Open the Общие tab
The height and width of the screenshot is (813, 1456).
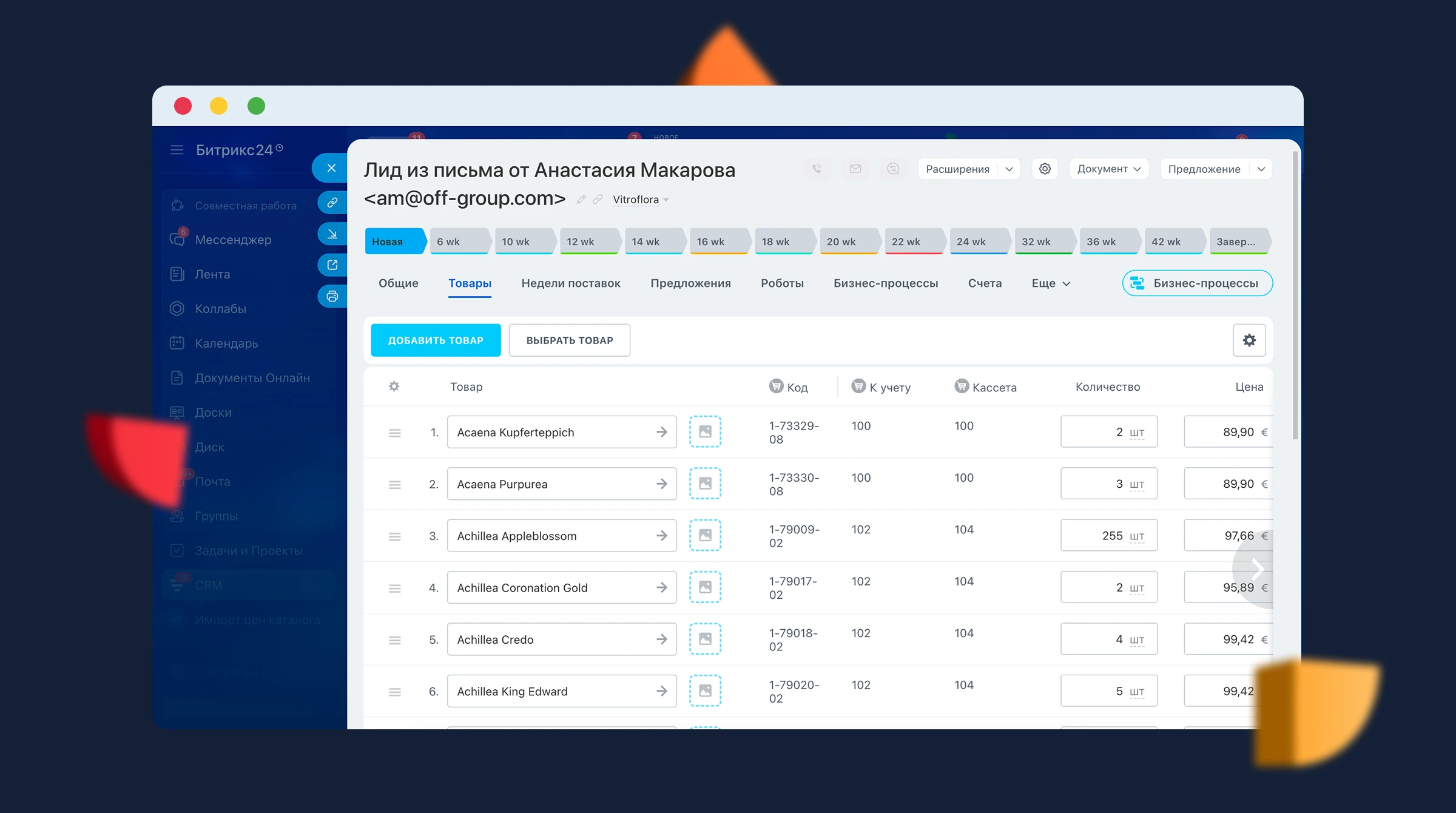point(398,283)
